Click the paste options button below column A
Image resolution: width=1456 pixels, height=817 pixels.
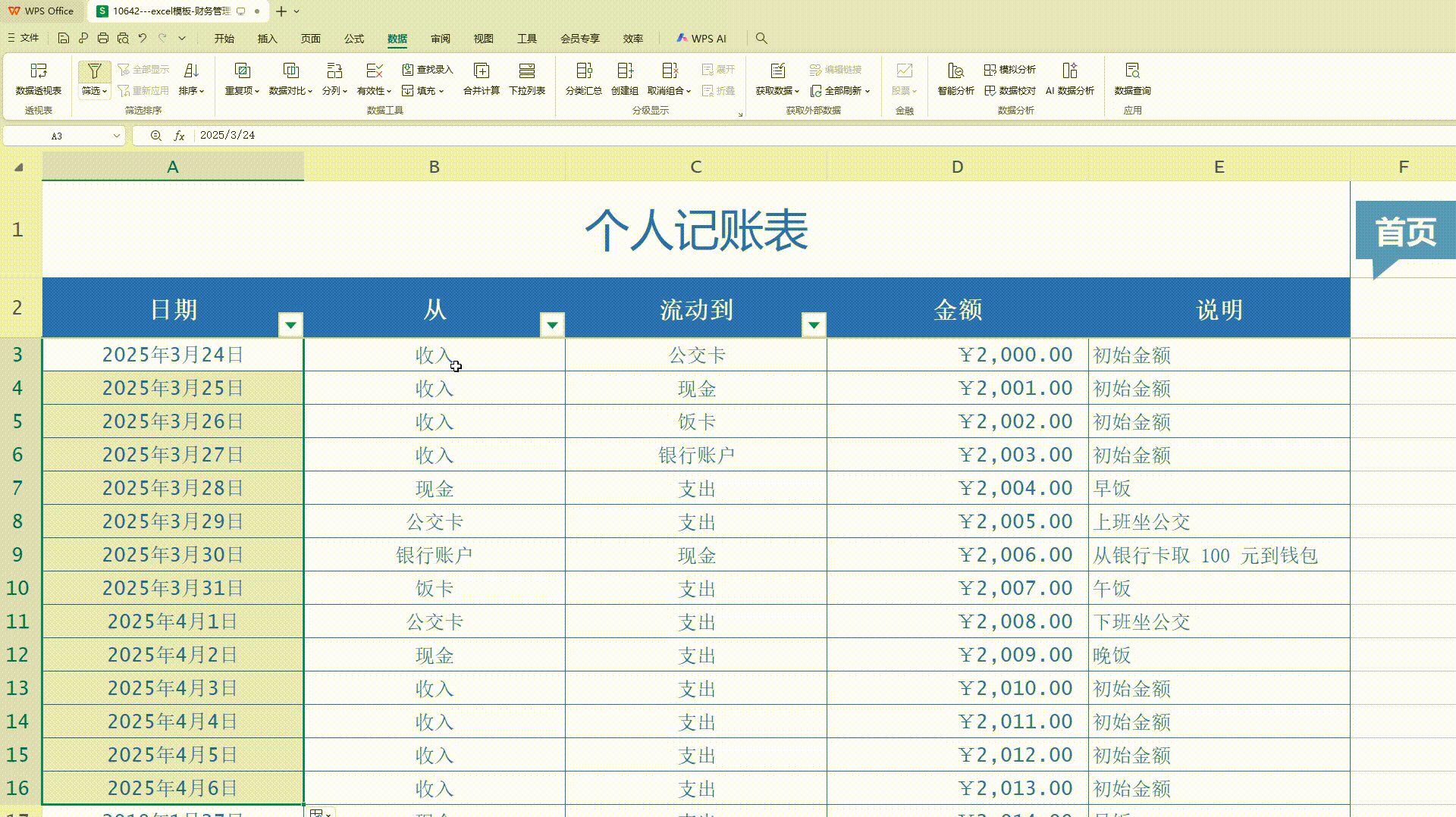click(320, 812)
